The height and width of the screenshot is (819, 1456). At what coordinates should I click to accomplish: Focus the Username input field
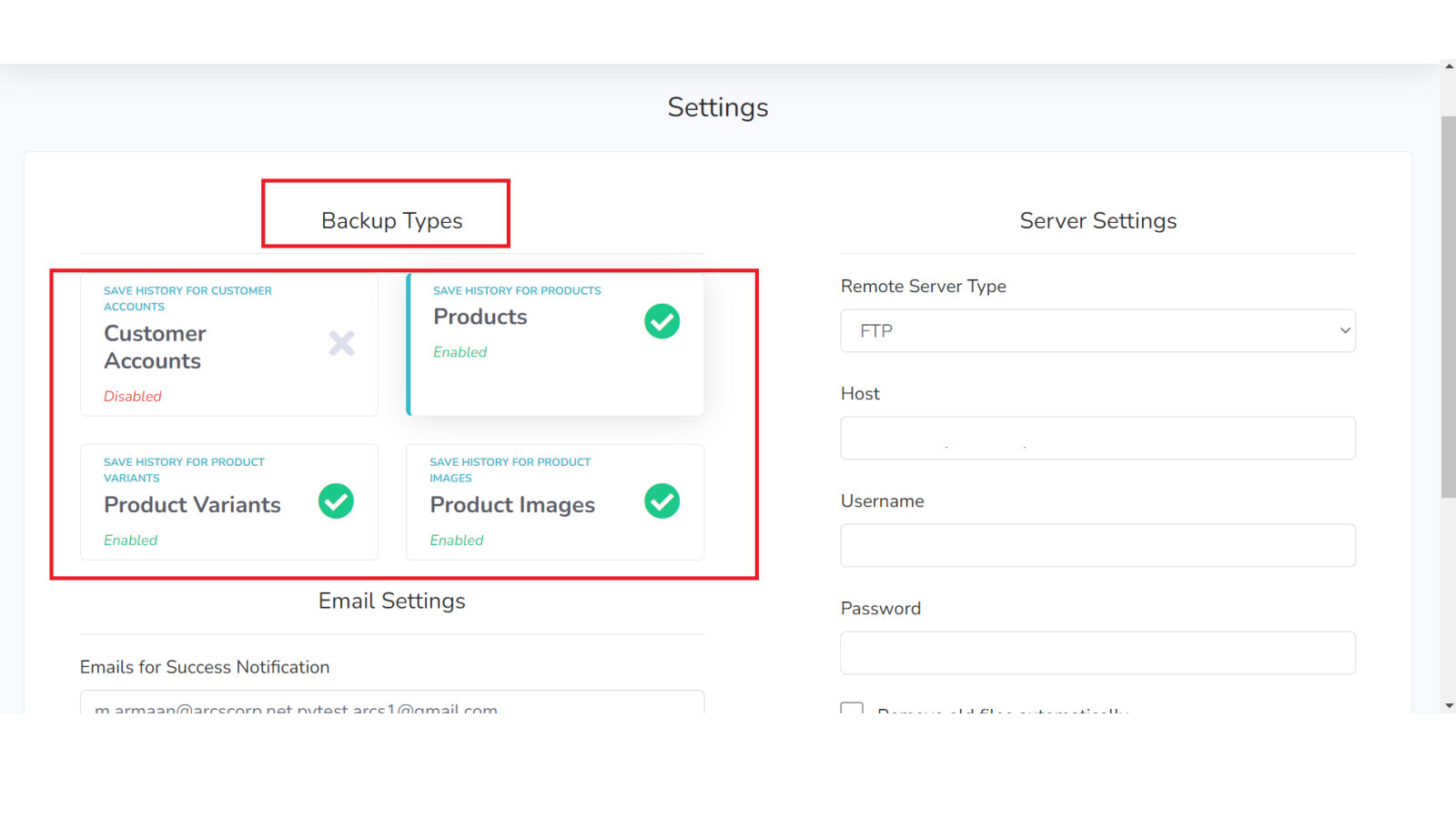coord(1097,546)
